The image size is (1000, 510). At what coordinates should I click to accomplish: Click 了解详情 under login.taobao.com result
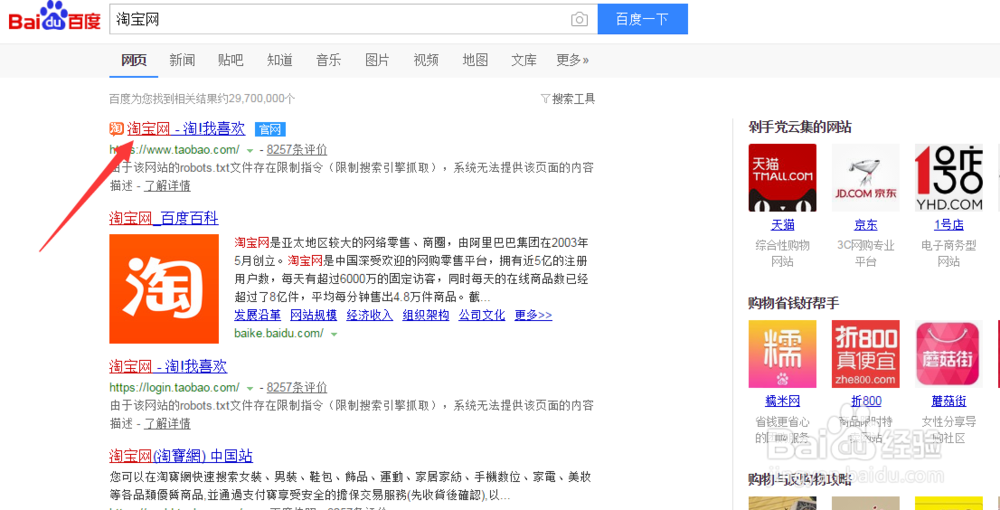click(x=167, y=423)
